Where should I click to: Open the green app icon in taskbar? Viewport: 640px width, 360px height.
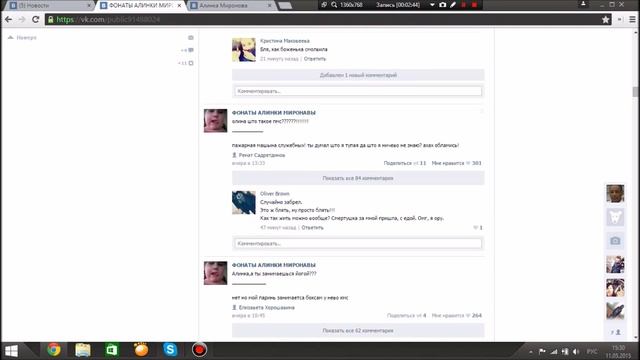click(112, 350)
